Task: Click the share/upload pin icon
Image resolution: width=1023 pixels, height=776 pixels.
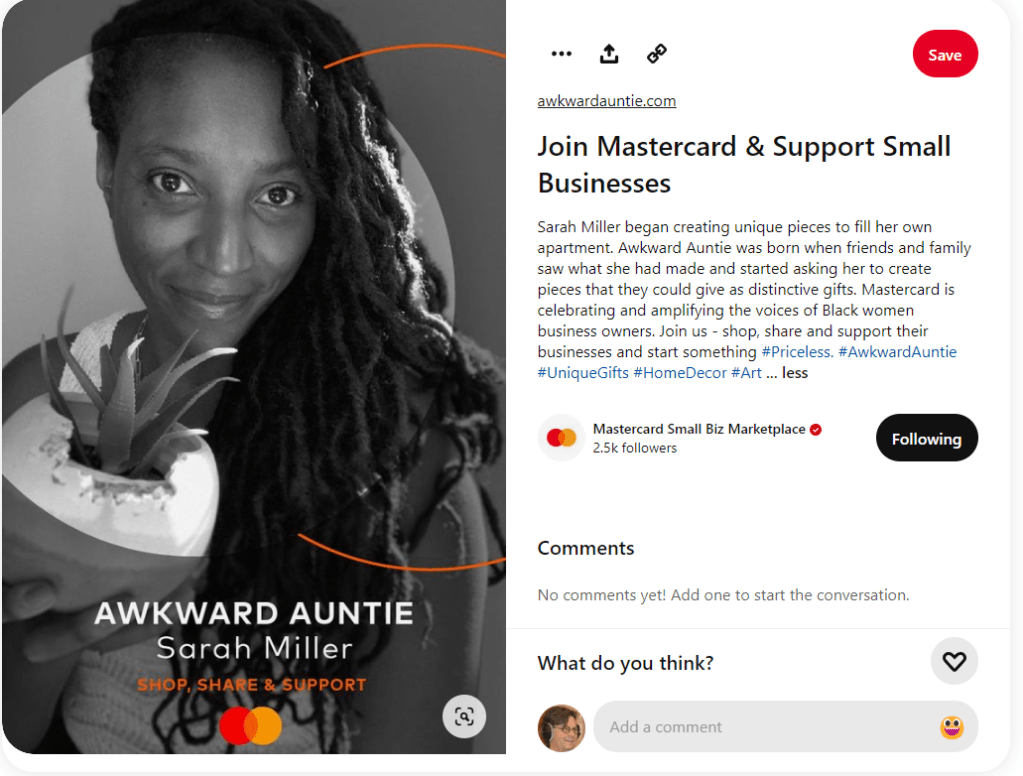Action: pyautogui.click(x=609, y=54)
